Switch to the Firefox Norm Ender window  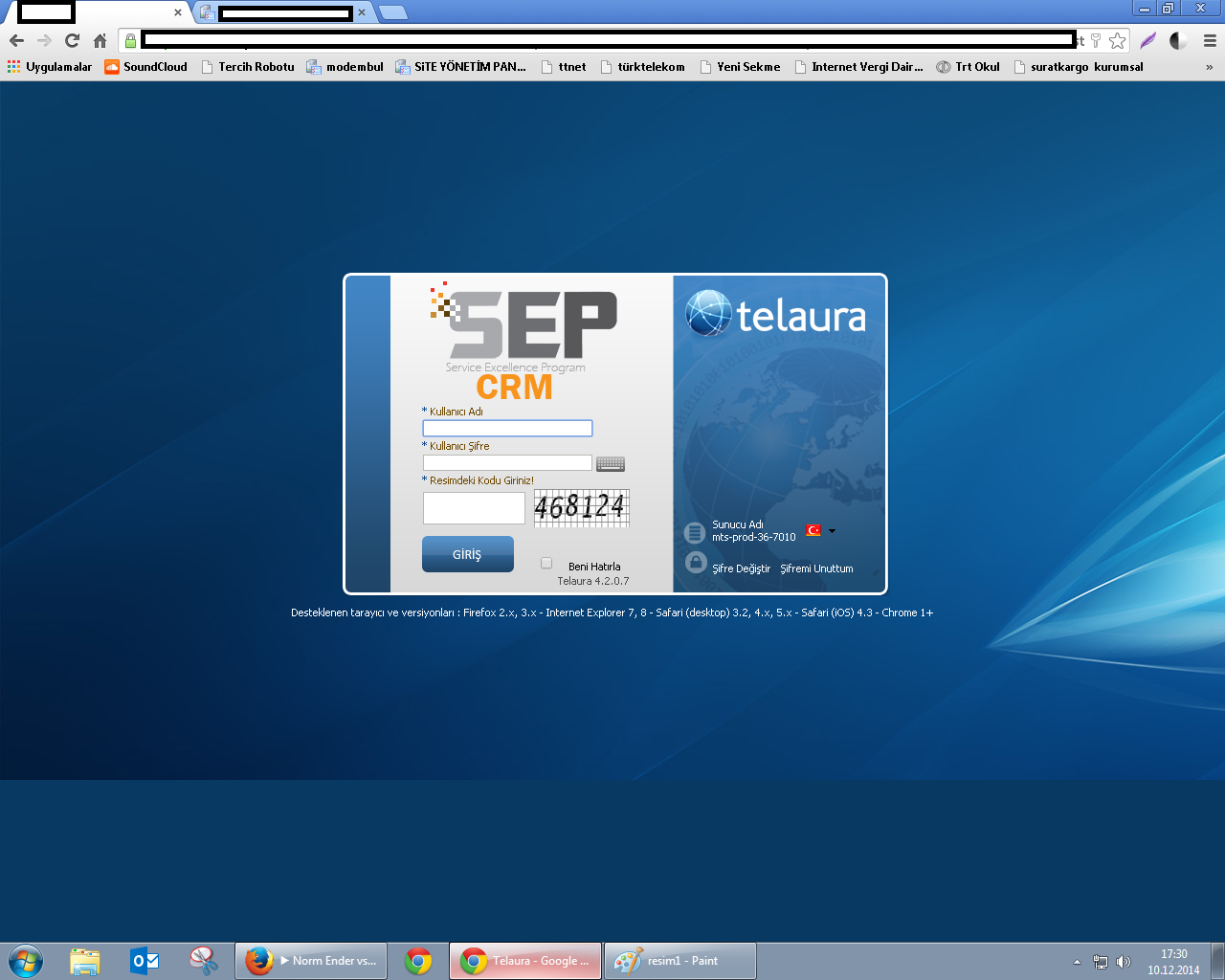(311, 961)
